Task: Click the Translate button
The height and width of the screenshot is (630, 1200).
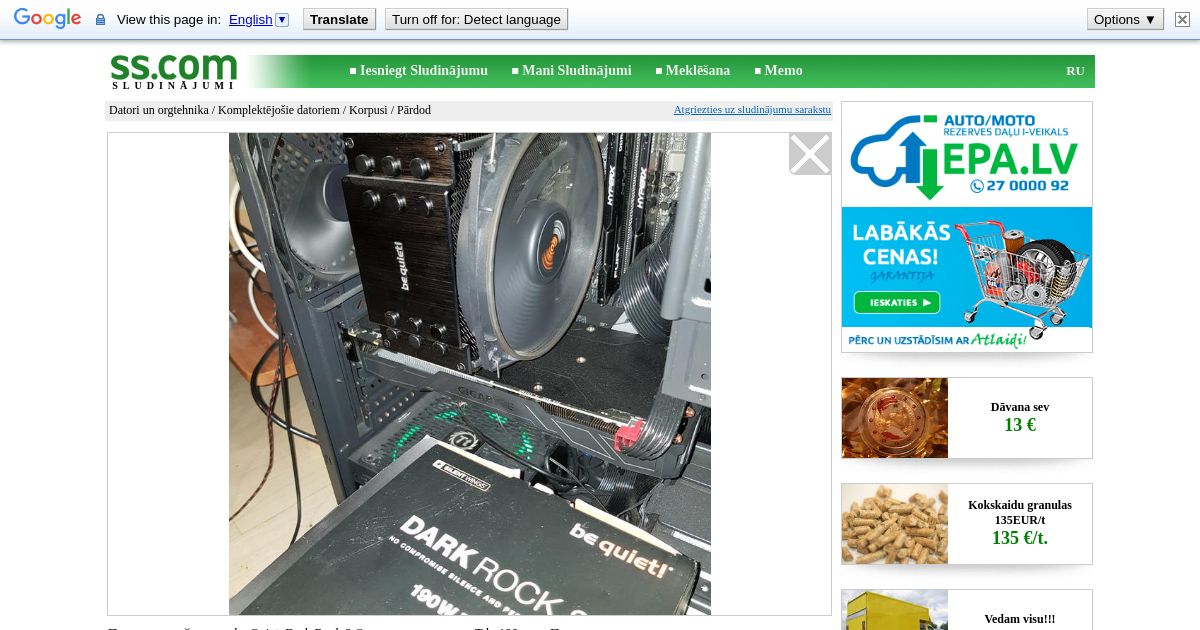Action: (x=339, y=19)
